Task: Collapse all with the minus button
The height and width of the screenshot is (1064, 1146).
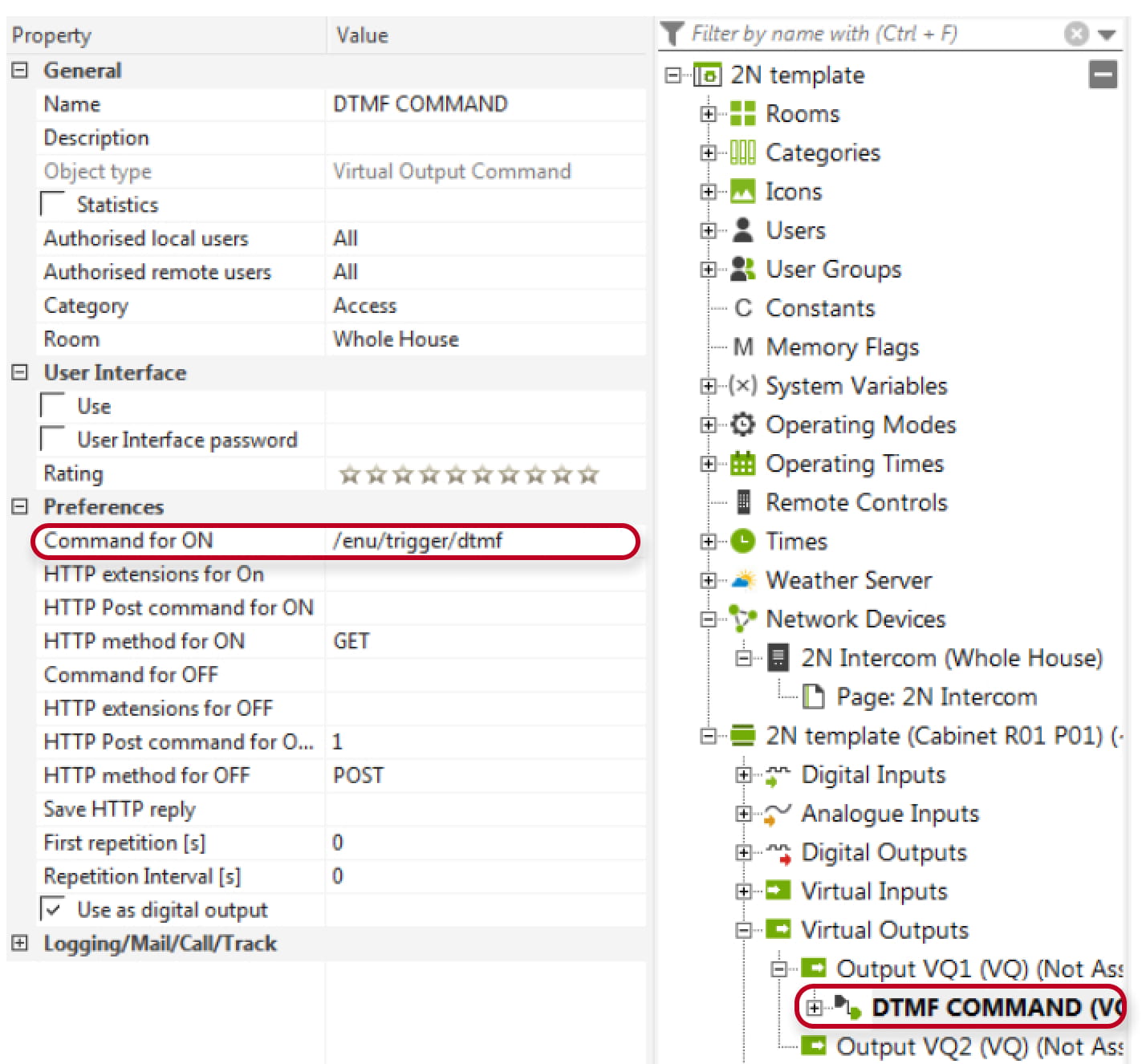Action: tap(1103, 75)
